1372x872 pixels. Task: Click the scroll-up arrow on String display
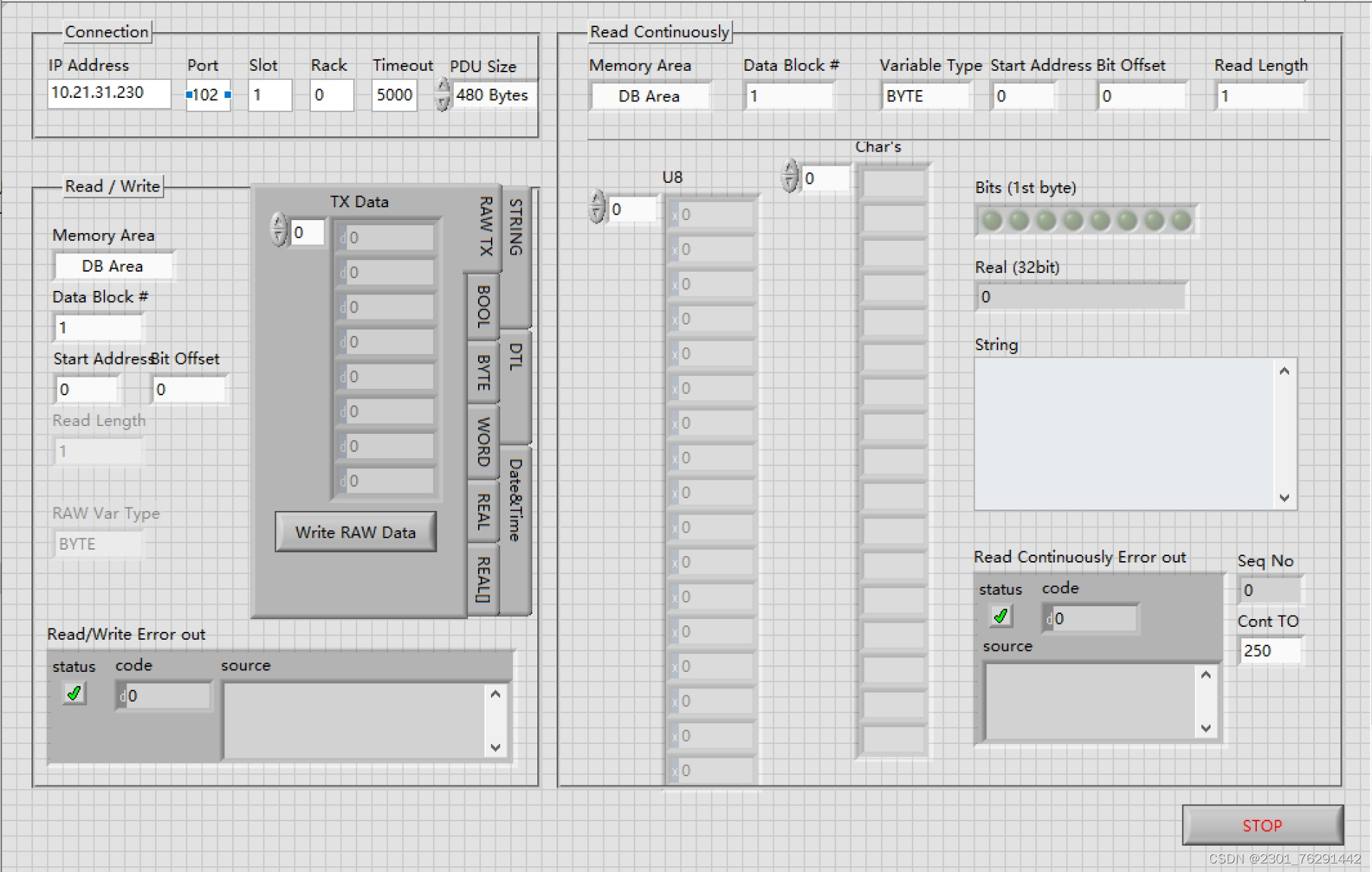(1284, 370)
